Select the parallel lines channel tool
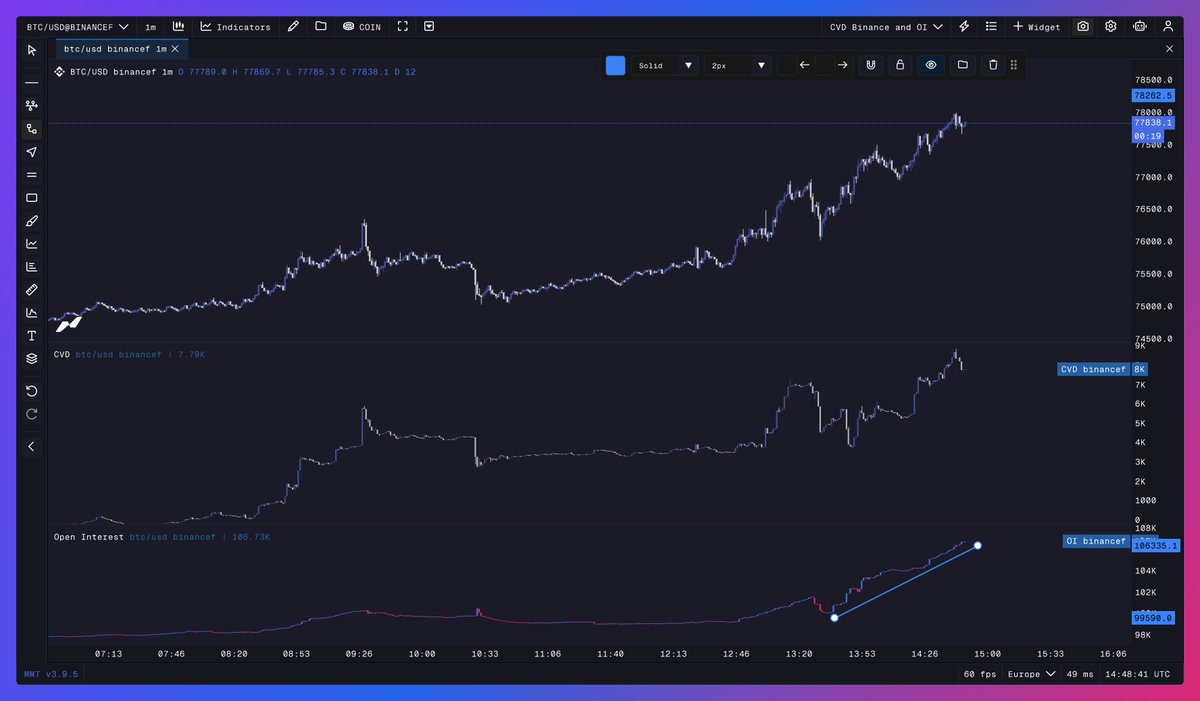The width and height of the screenshot is (1200, 701). tap(32, 175)
